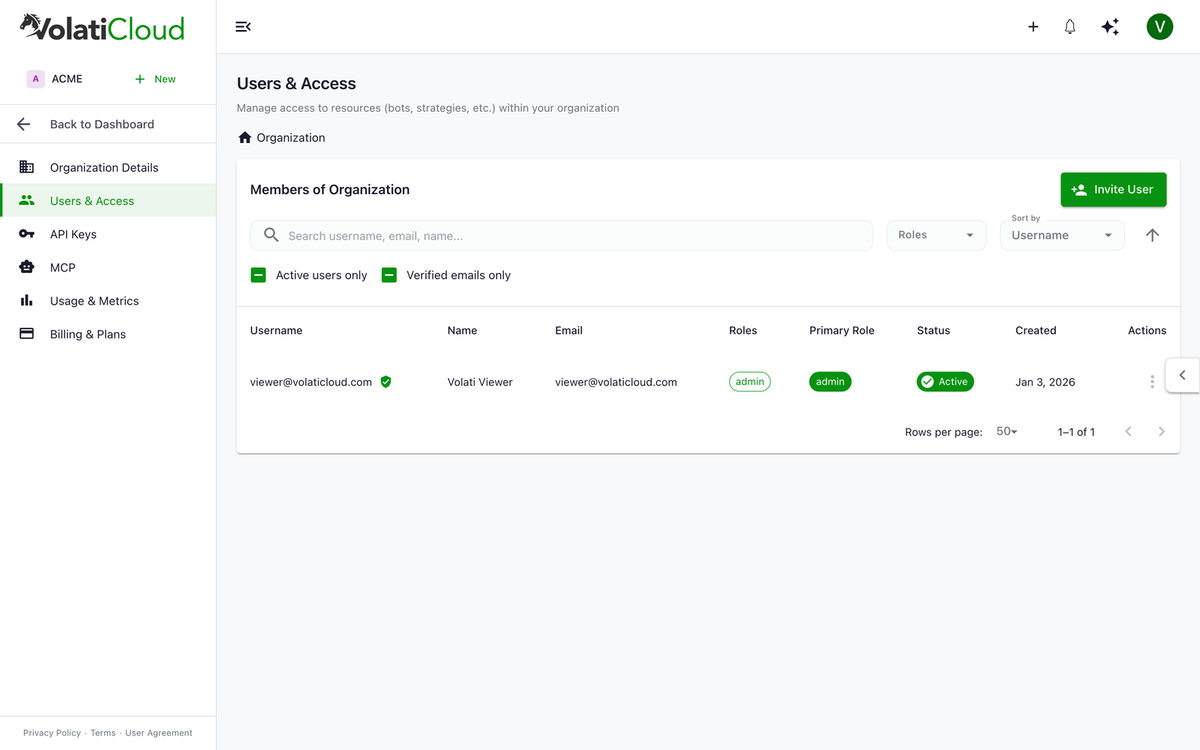Click the back arrow icon in sidebar

(24, 124)
